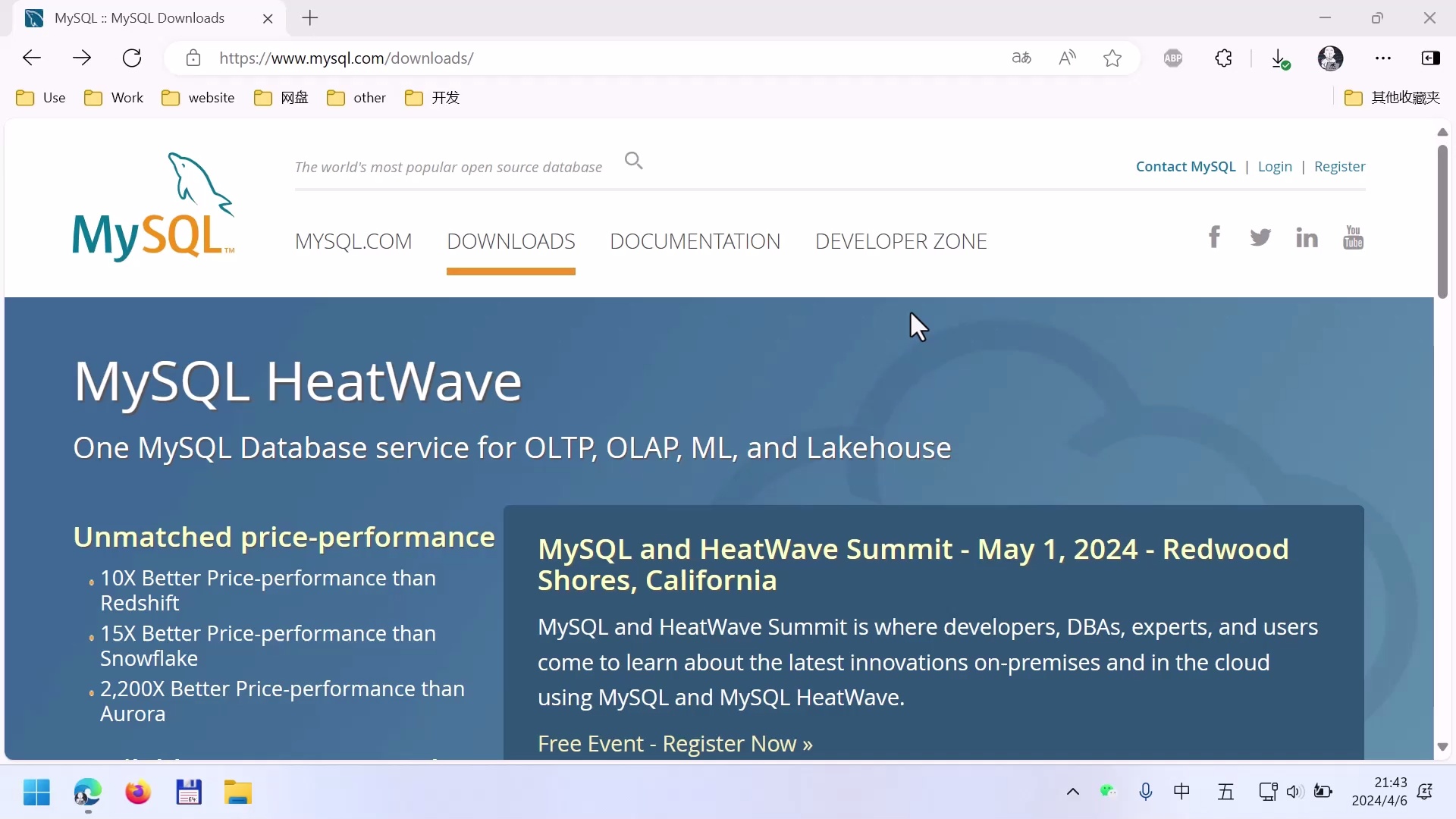Open the MySQL Facebook page icon

(1214, 237)
